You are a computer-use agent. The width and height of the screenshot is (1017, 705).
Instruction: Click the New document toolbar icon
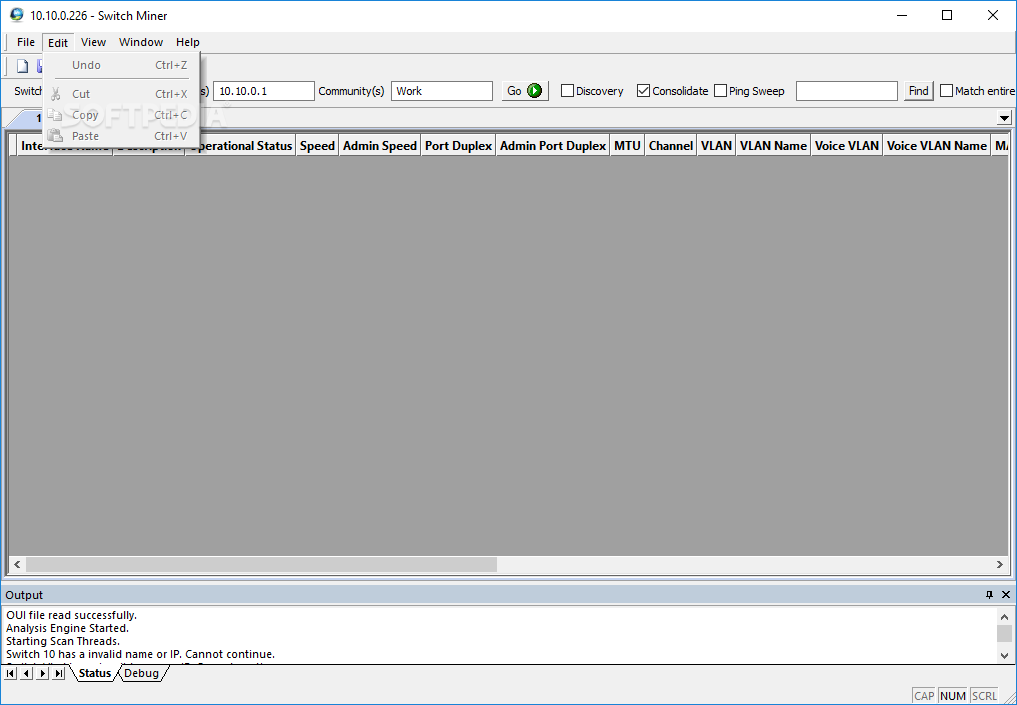[x=23, y=66]
